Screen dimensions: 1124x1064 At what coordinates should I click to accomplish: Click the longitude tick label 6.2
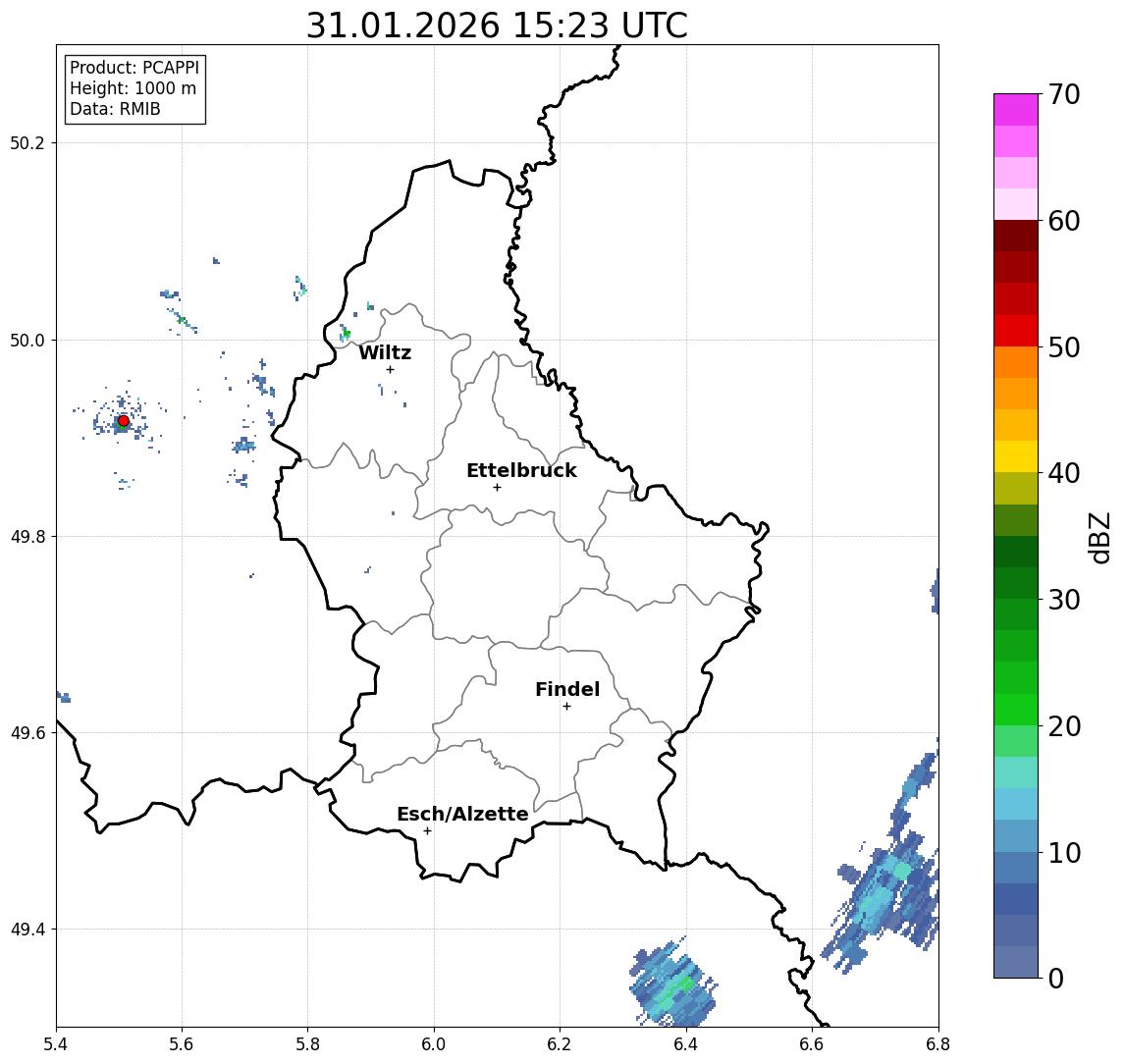pos(560,1044)
